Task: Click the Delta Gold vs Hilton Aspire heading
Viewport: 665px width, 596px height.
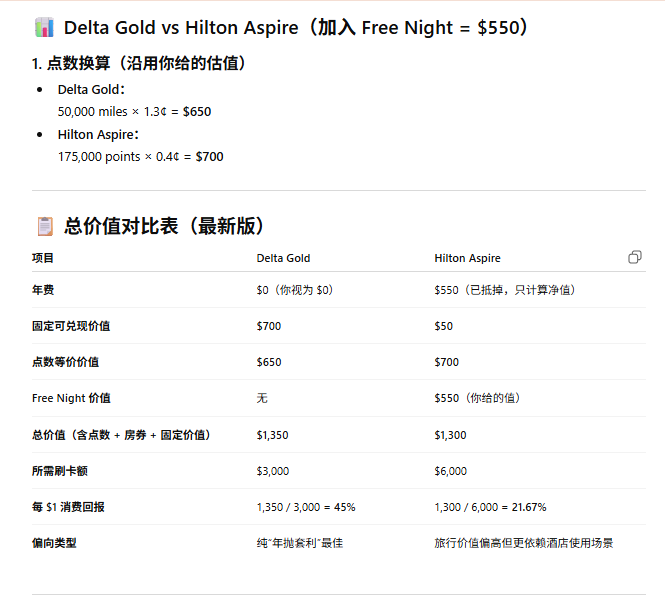Action: (x=295, y=28)
